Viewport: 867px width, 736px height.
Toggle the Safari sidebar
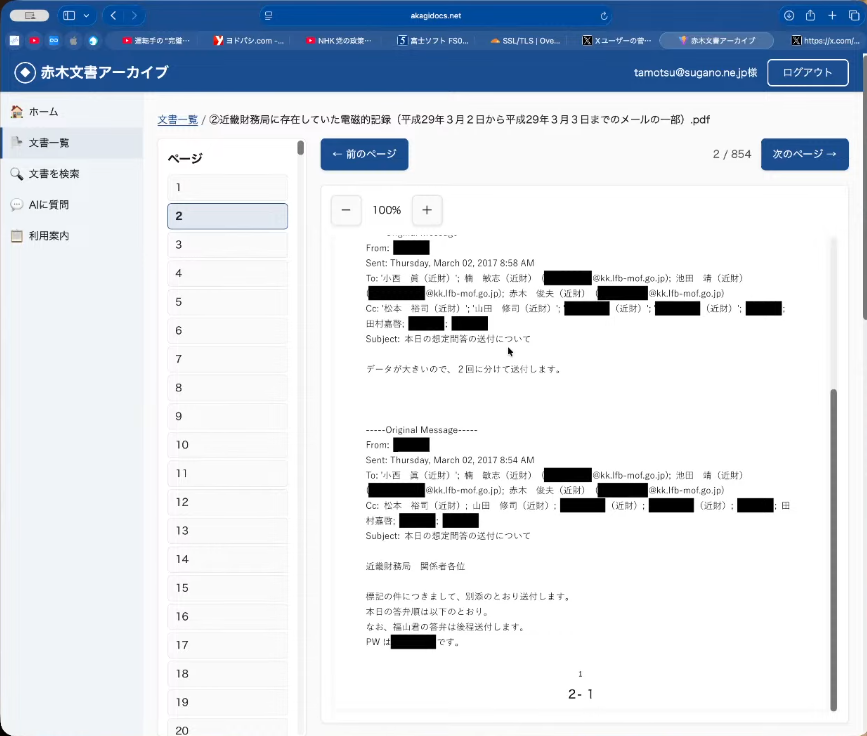pyautogui.click(x=69, y=16)
